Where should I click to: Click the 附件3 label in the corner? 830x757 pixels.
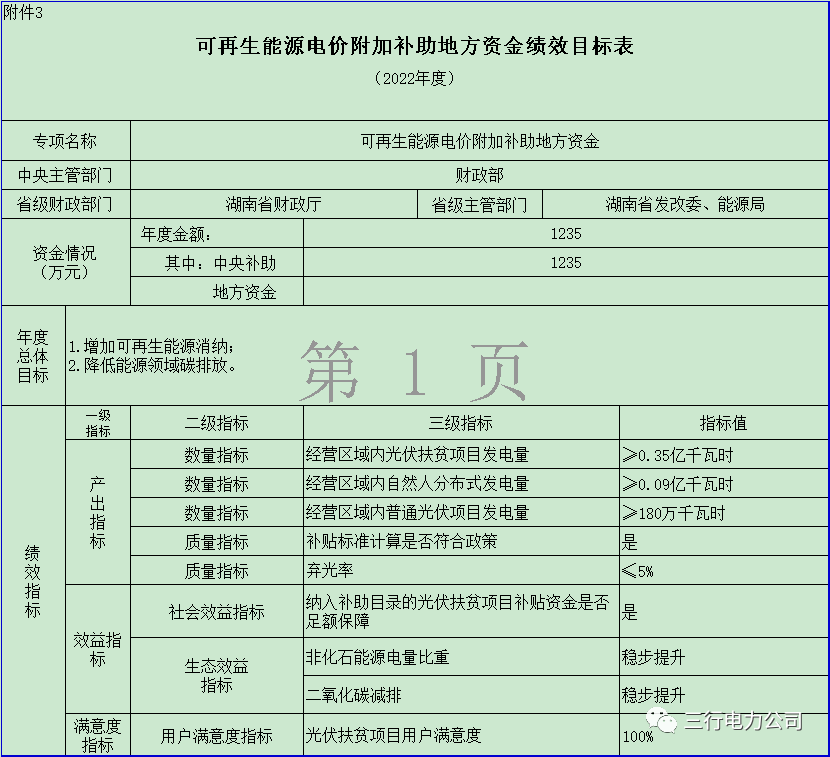point(24,11)
